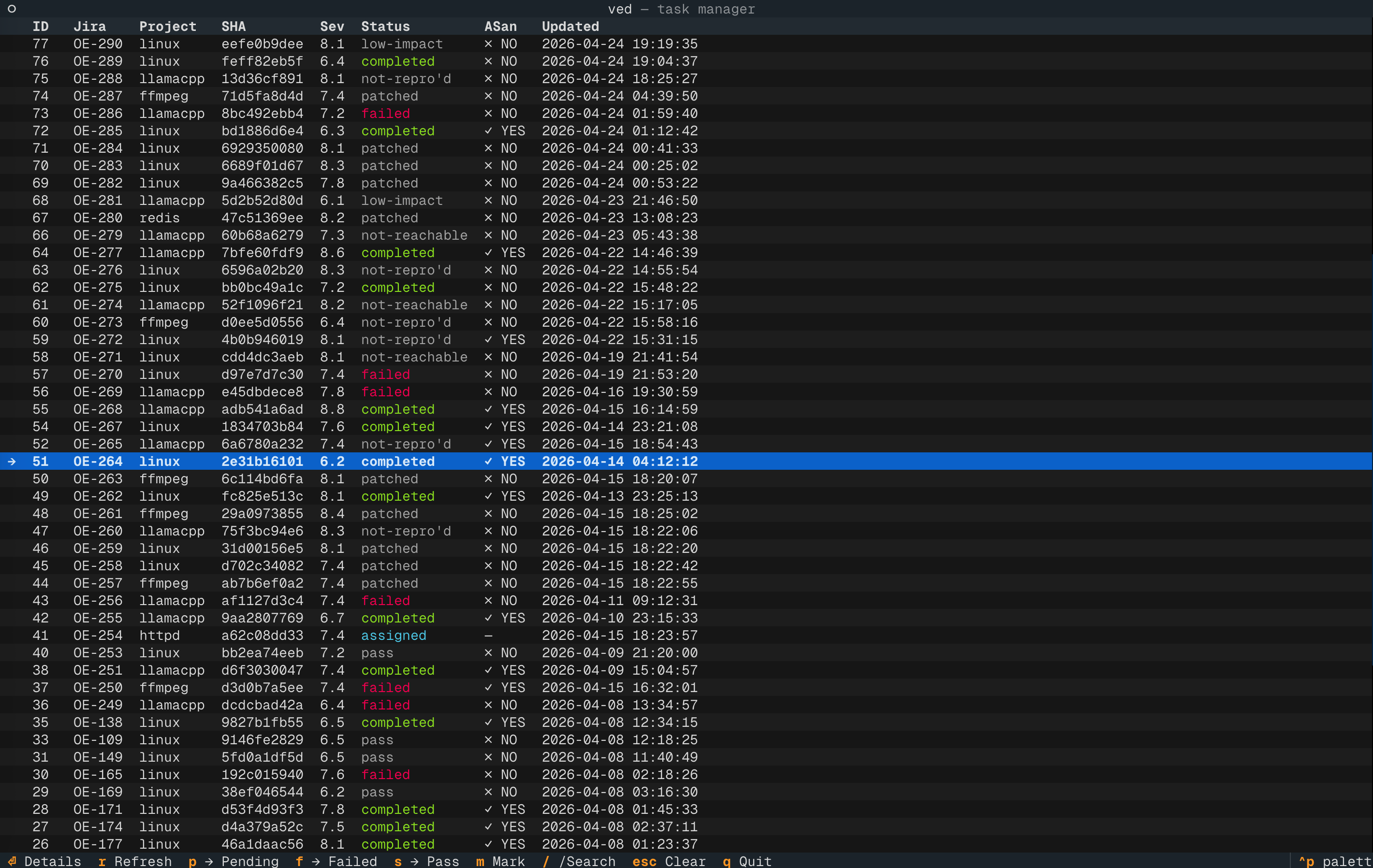Click SHA 2e31b16101 in highlighted row
Viewport: 1373px width, 868px height.
263,461
